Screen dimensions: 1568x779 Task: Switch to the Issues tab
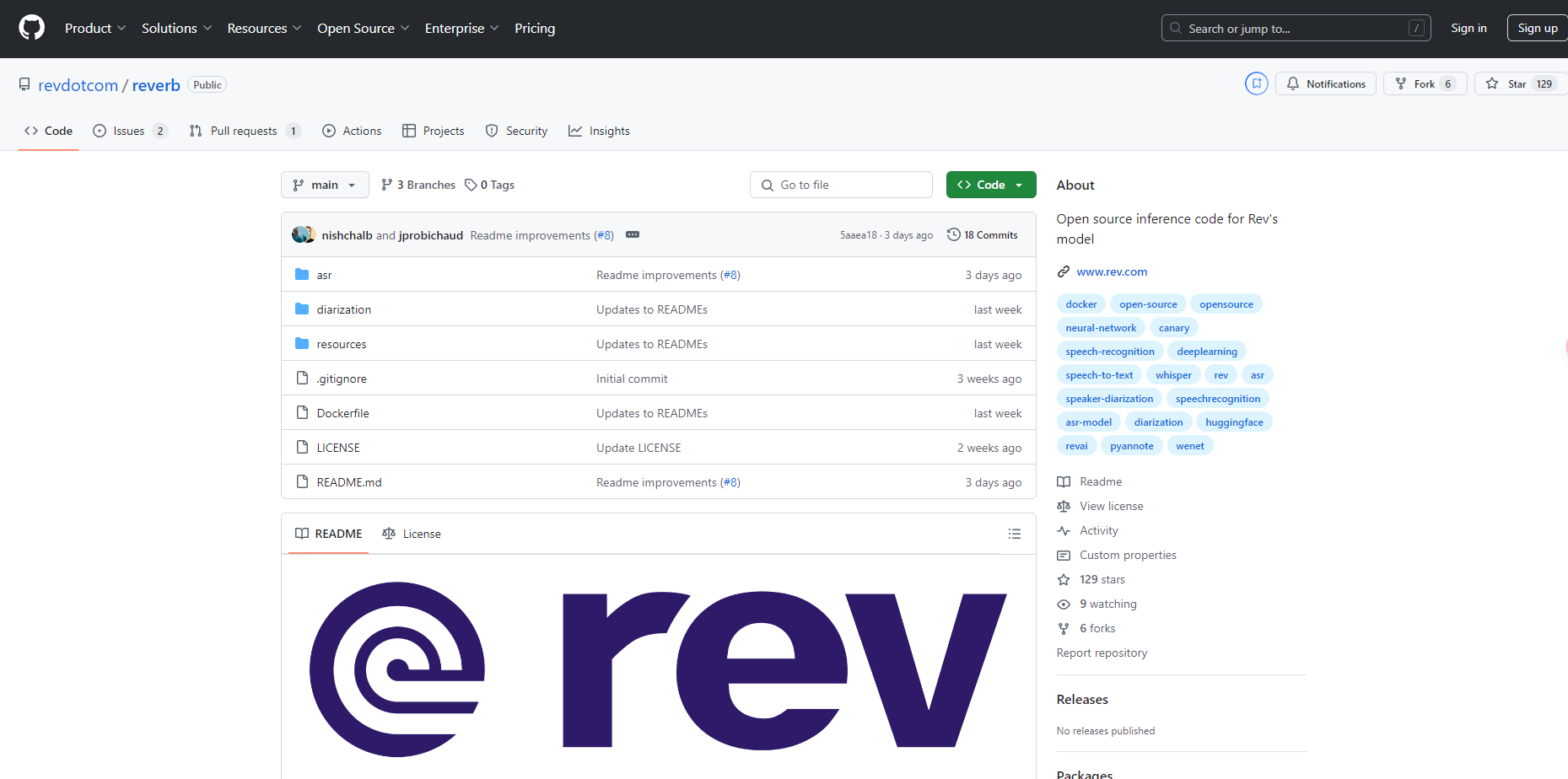coord(130,131)
